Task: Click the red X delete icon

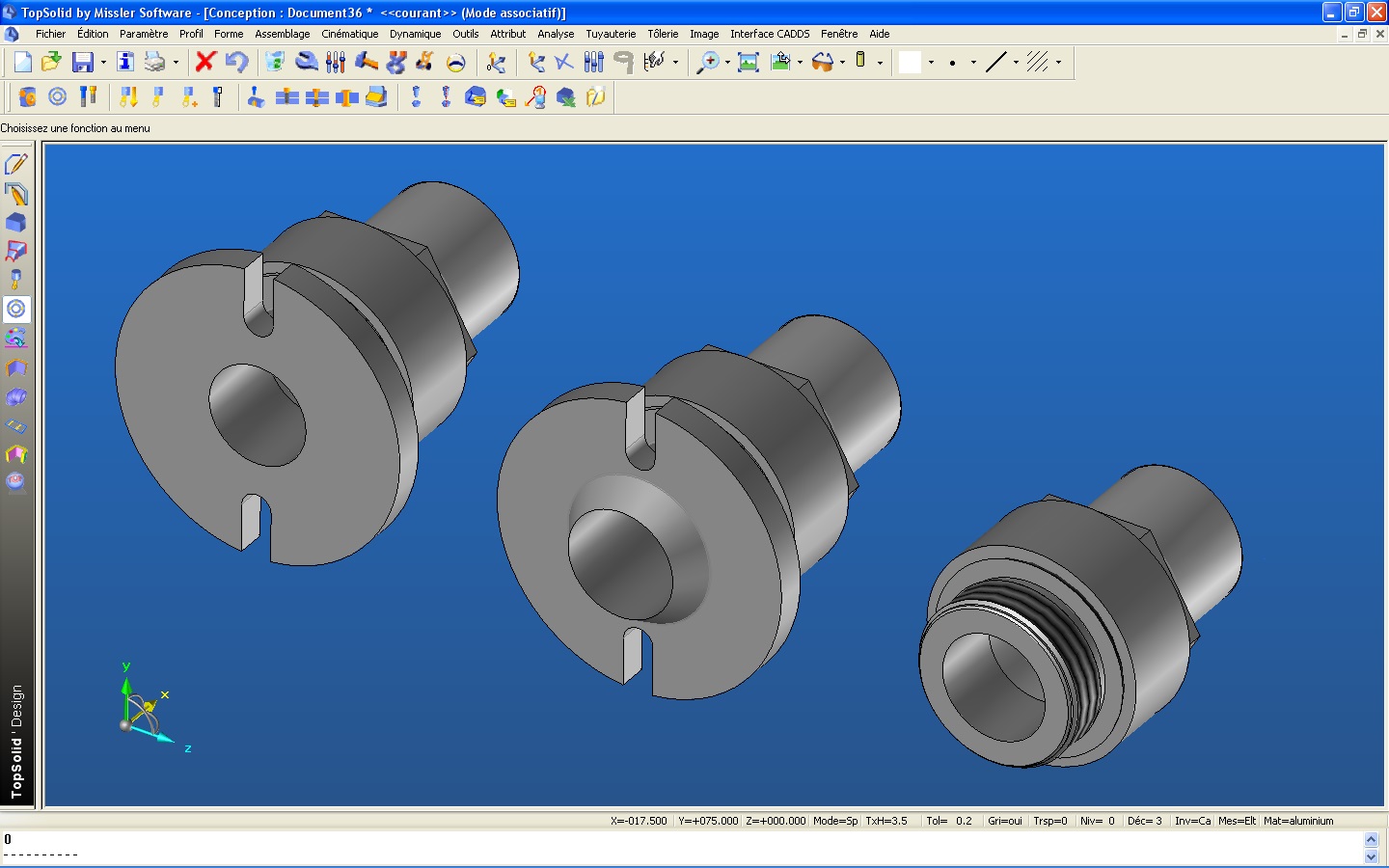Action: pos(204,63)
